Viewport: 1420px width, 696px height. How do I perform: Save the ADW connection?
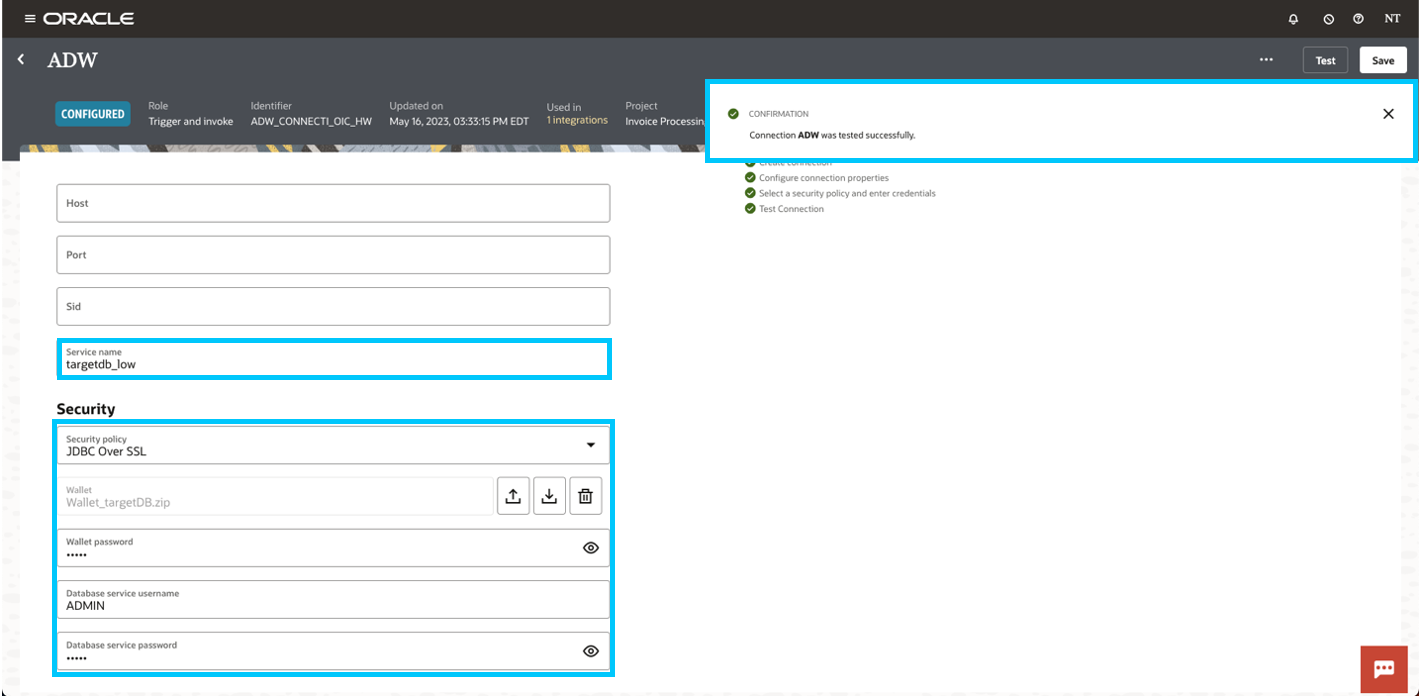(1383, 60)
